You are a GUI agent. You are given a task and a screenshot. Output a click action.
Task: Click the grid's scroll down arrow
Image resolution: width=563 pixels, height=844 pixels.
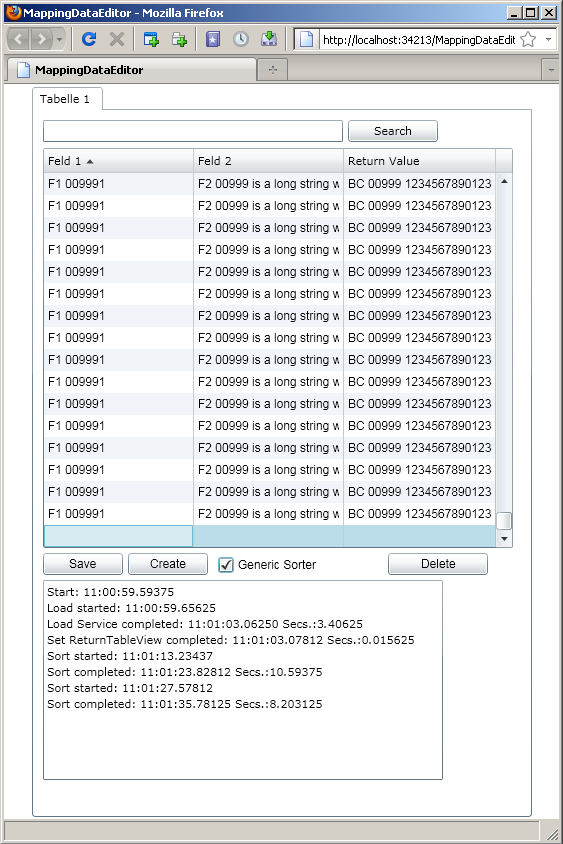pos(504,539)
